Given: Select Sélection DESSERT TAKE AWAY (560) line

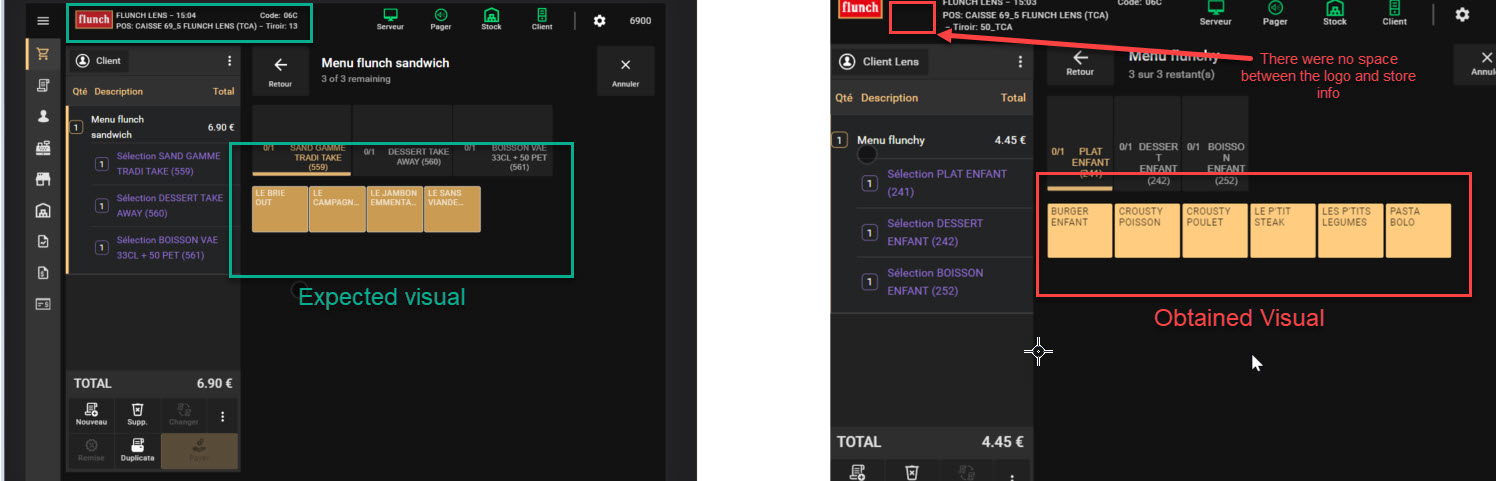Looking at the screenshot, I should (166, 205).
